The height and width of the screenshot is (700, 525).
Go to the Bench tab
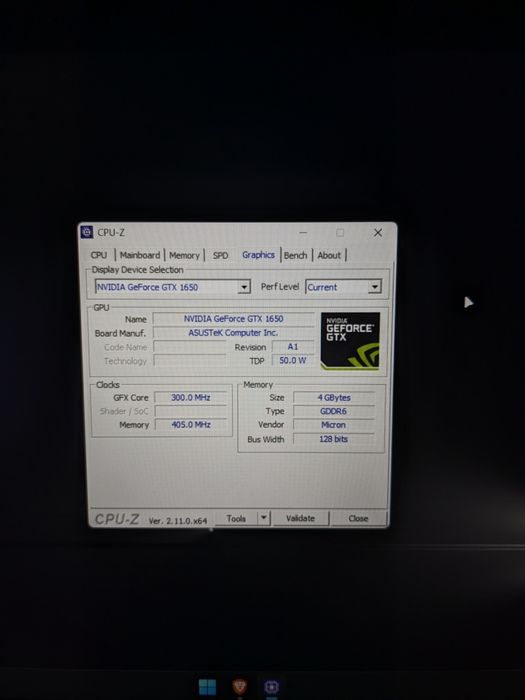[296, 255]
